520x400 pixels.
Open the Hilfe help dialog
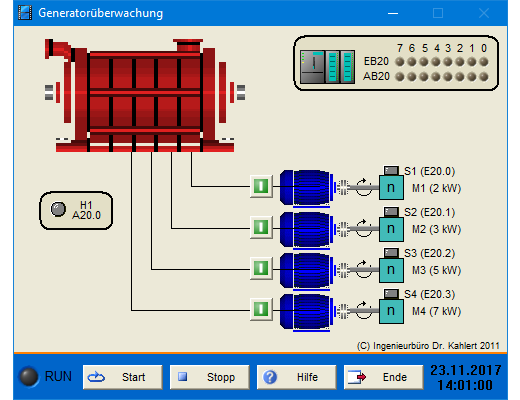tap(297, 377)
